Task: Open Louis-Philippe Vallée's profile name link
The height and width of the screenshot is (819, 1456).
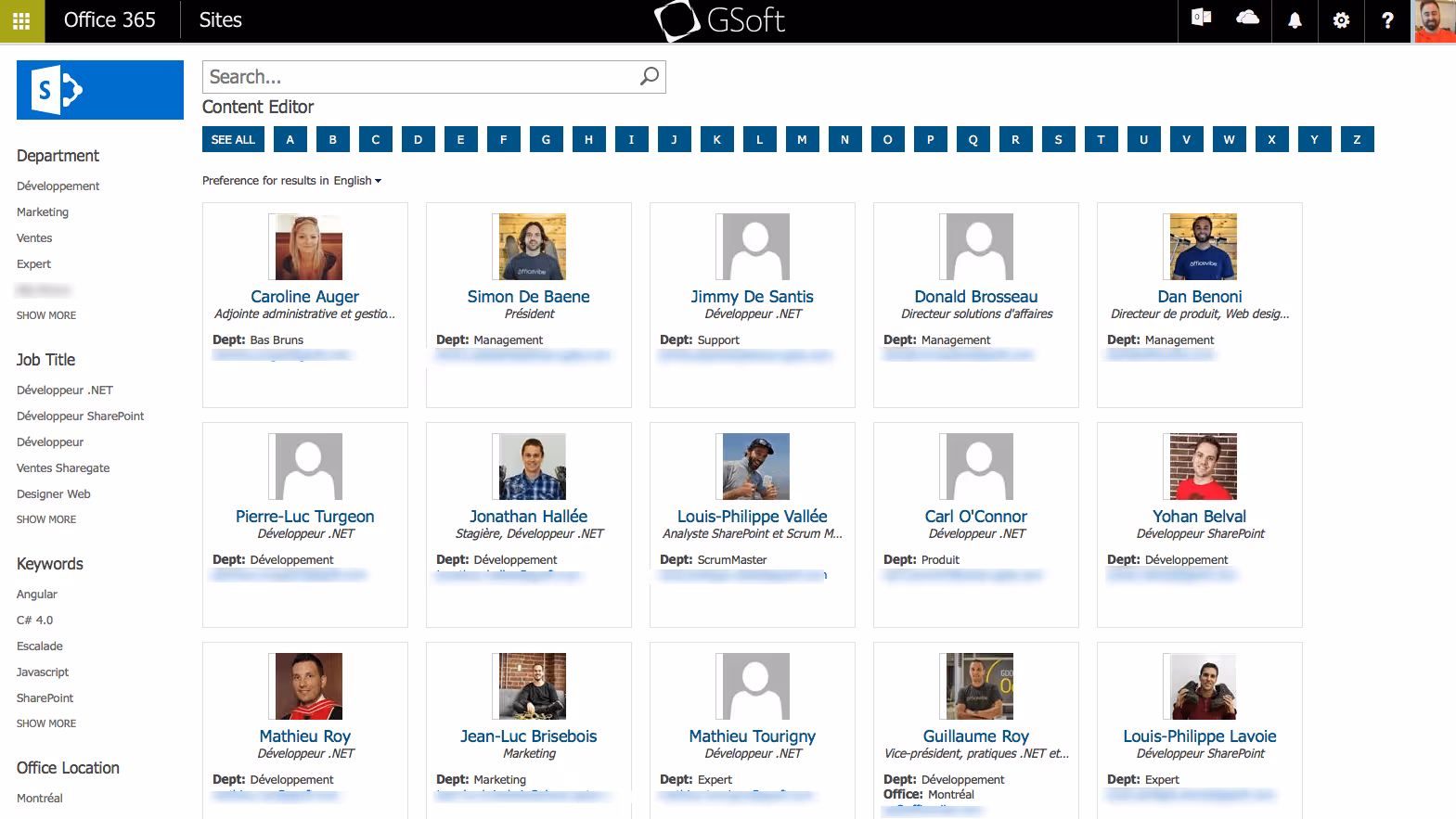Action: click(753, 517)
